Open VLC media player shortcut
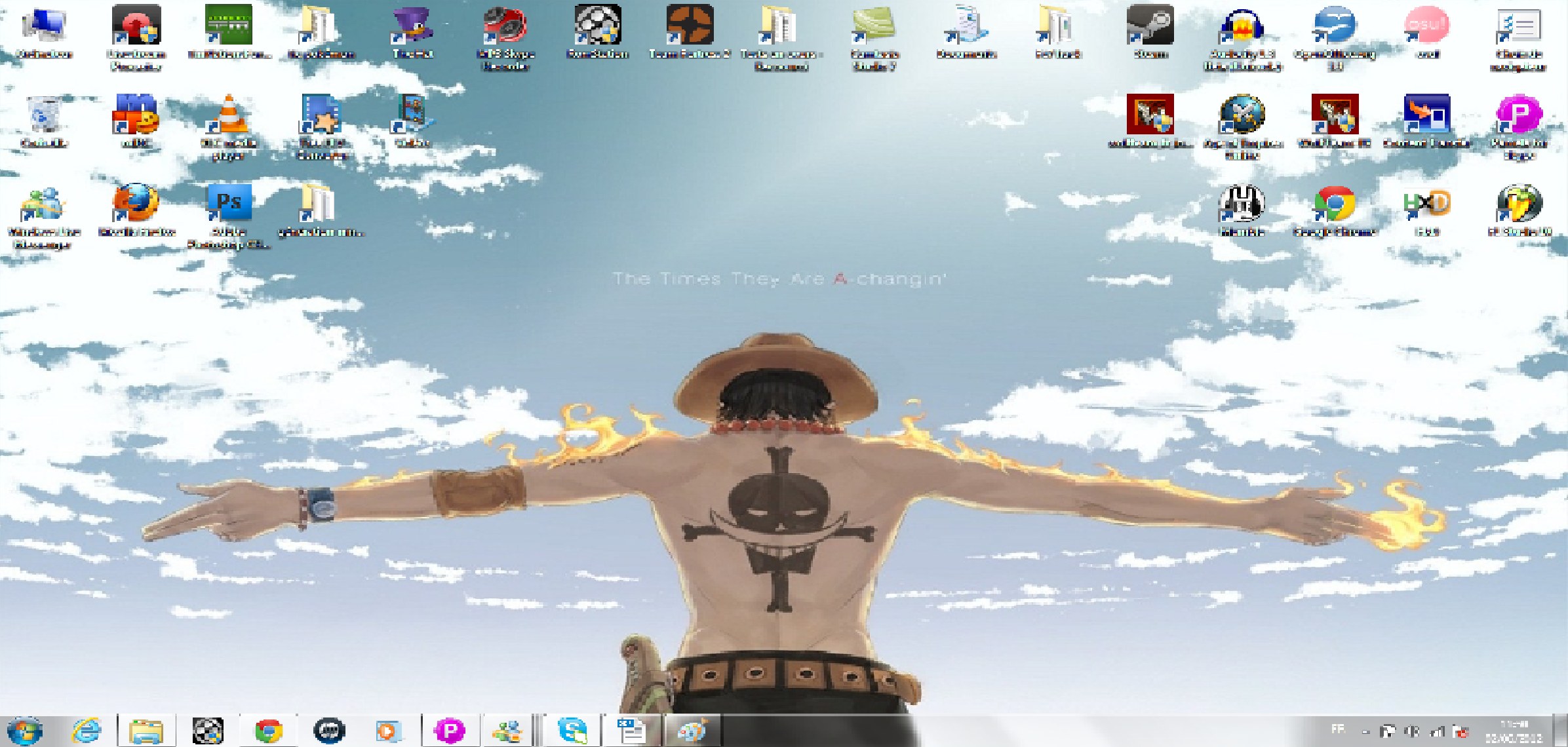The image size is (1568, 747). pyautogui.click(x=228, y=127)
